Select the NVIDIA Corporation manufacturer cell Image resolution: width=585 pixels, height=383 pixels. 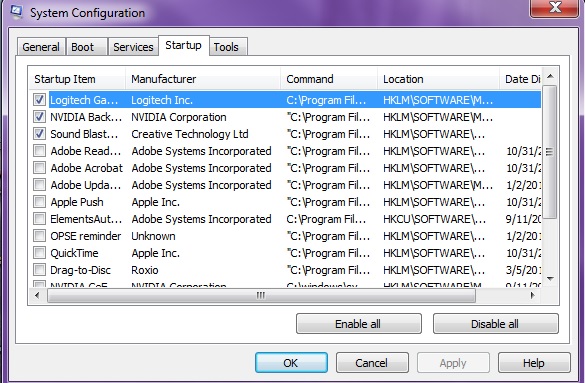click(179, 117)
